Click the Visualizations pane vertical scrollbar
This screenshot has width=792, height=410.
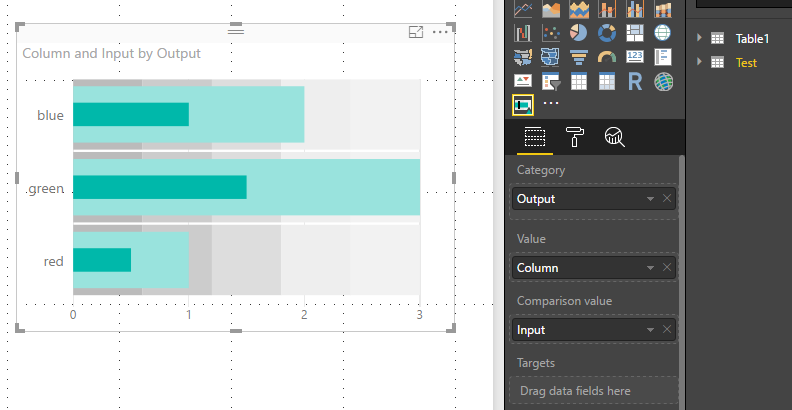tap(682, 283)
